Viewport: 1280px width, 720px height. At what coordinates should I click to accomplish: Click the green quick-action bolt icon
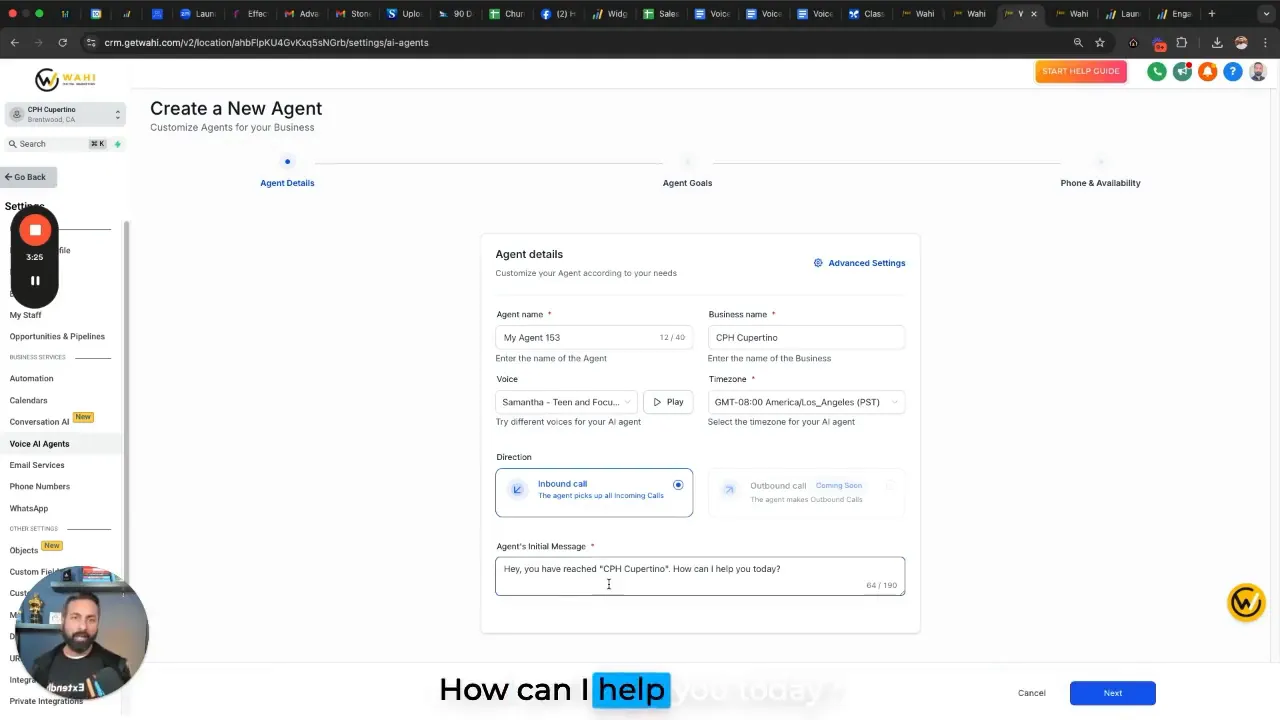click(x=117, y=144)
